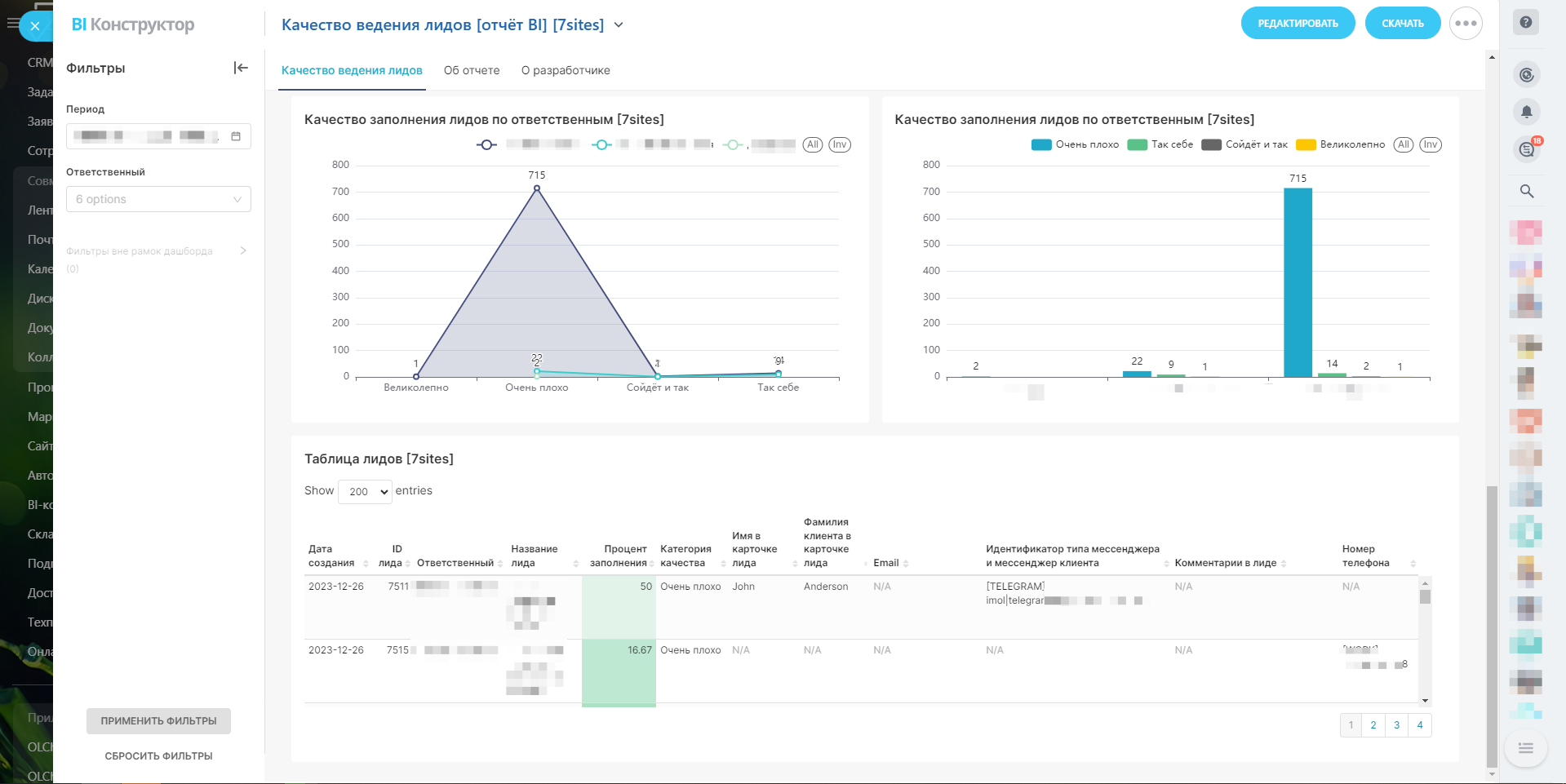
Task: Expand the report title dropdown chevron
Action: (x=619, y=25)
